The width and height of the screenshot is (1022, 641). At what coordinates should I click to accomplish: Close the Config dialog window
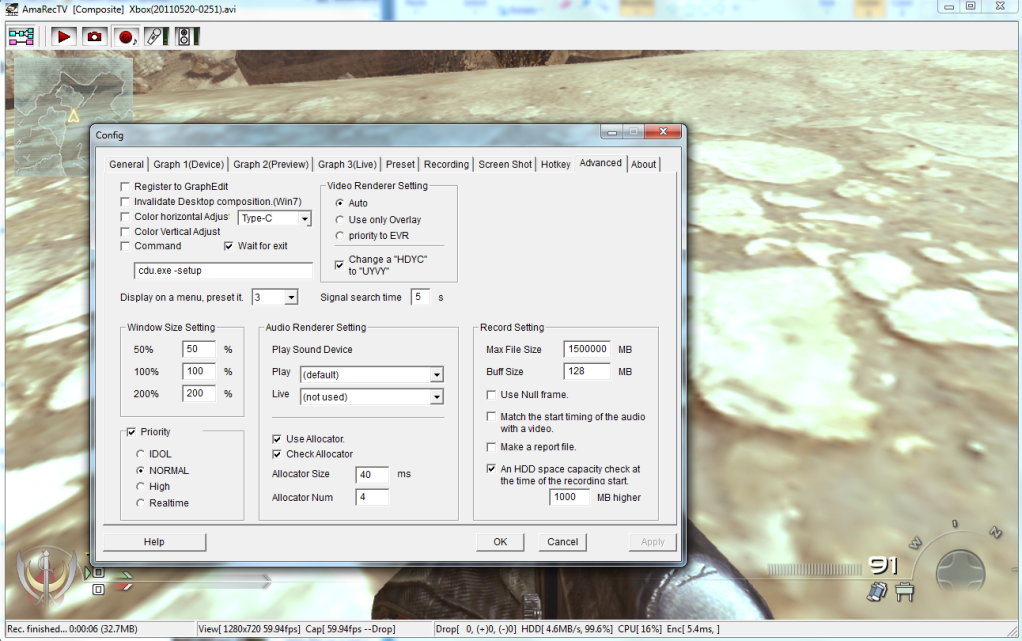coord(663,132)
